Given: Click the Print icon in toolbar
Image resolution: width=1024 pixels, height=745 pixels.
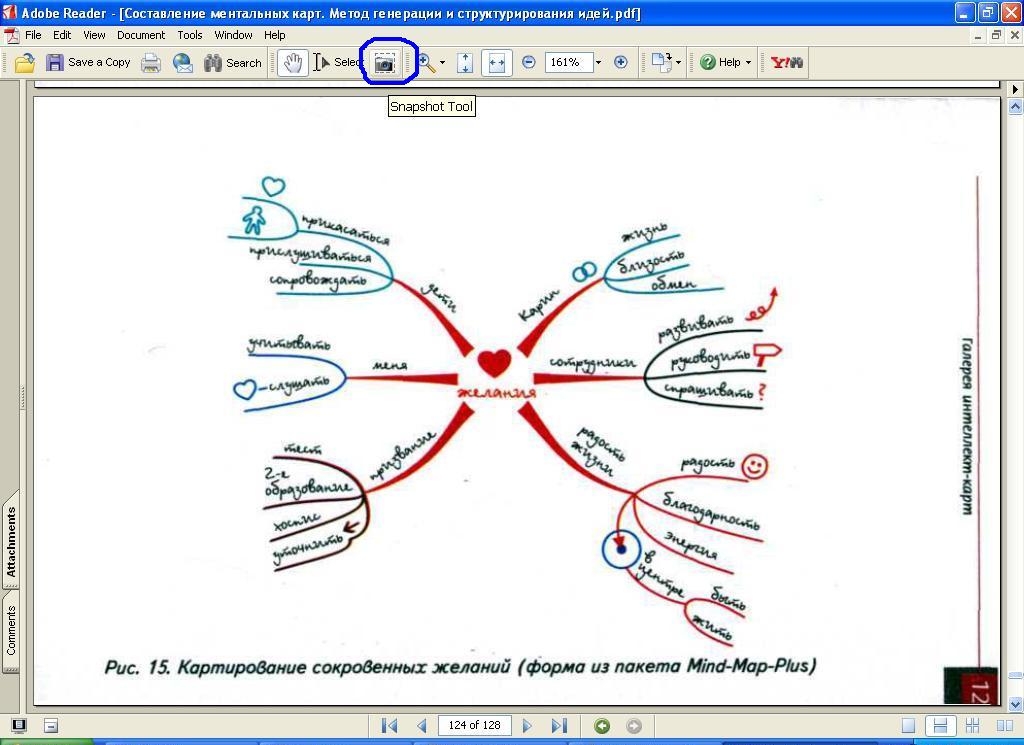Looking at the screenshot, I should (151, 62).
